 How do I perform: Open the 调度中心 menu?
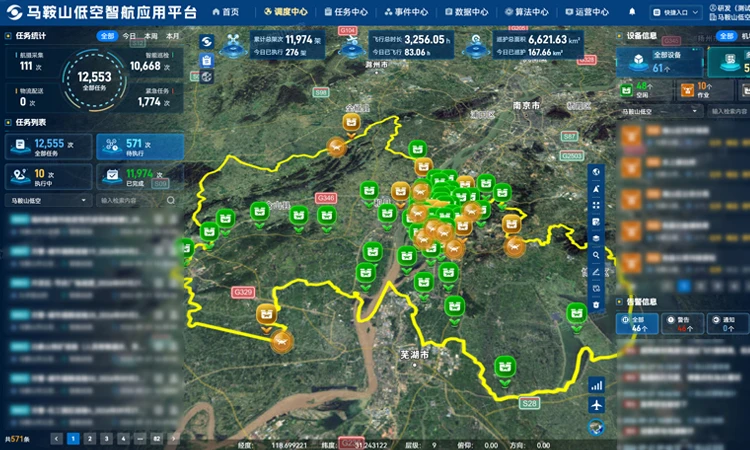point(286,11)
